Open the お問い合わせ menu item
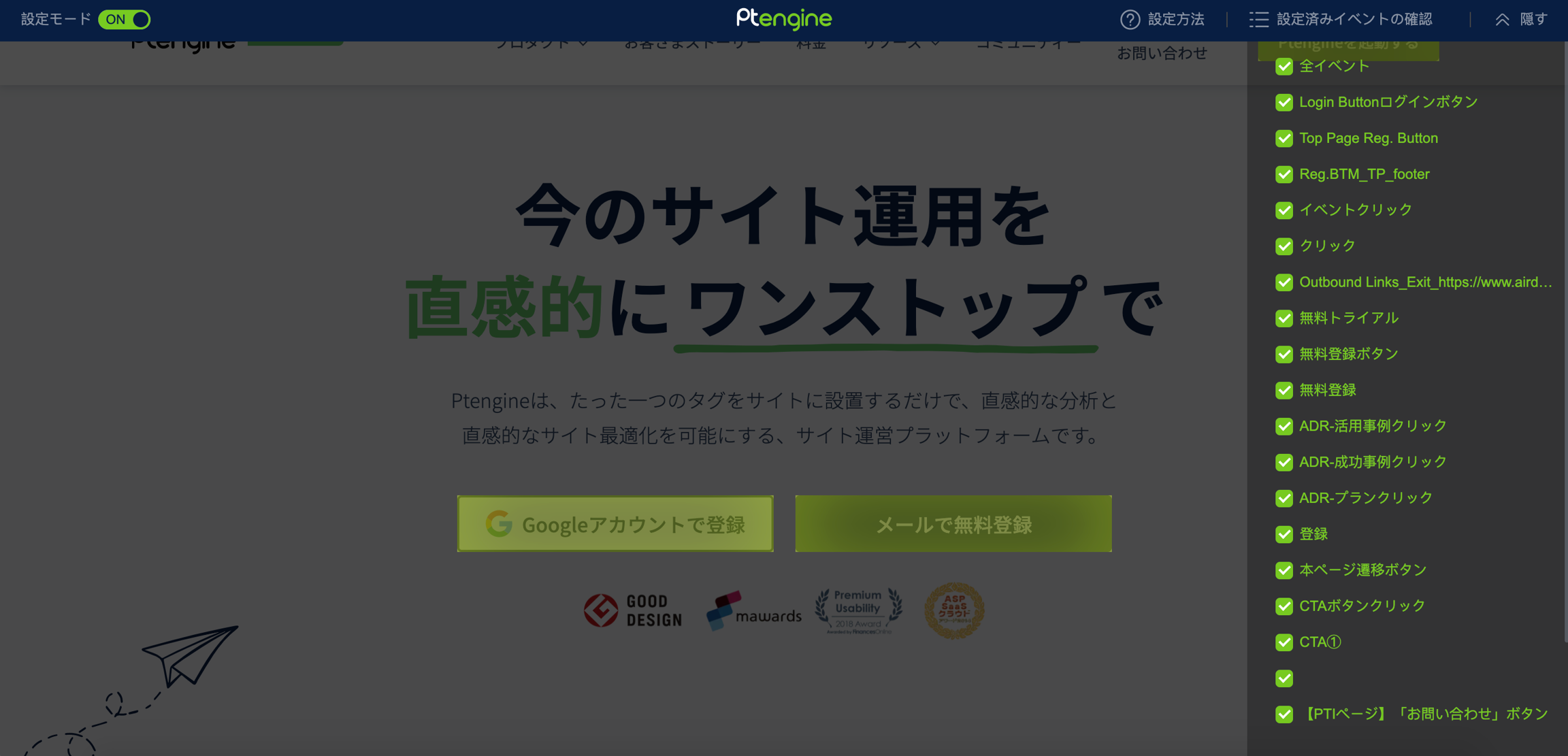 coord(1162,53)
